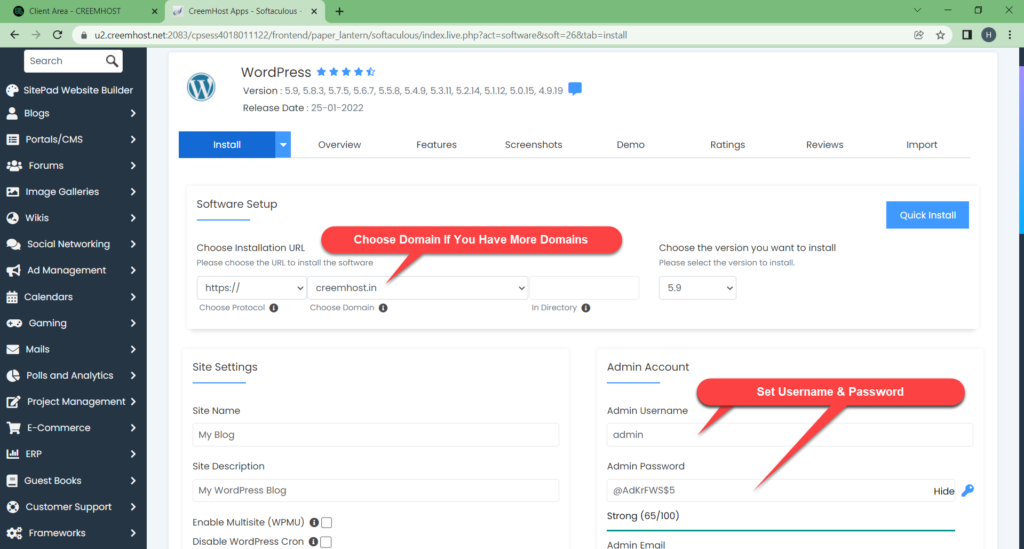Viewport: 1024px width, 549px height.
Task: Focus the In Directory input field
Action: [584, 288]
